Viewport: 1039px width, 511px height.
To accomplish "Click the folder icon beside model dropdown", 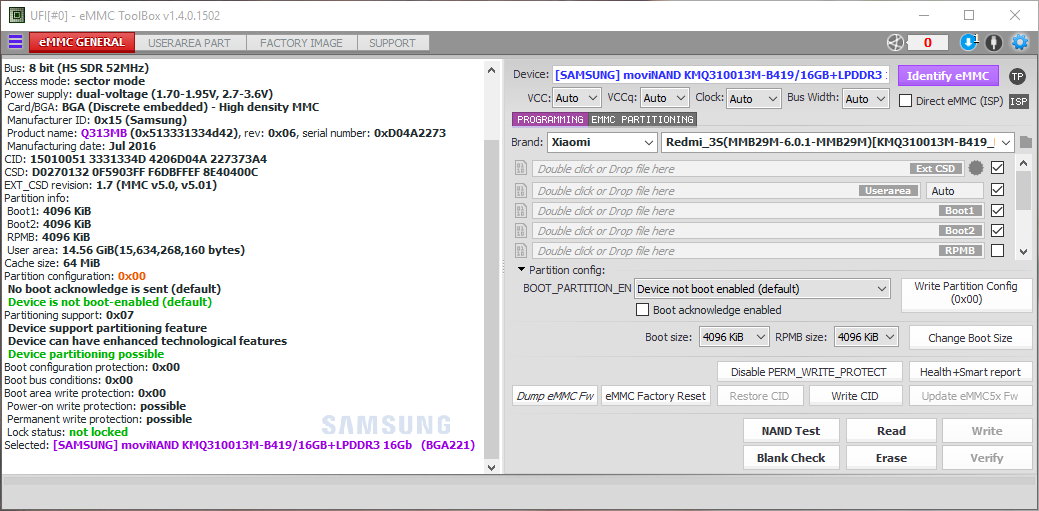I will pyautogui.click(x=1026, y=142).
